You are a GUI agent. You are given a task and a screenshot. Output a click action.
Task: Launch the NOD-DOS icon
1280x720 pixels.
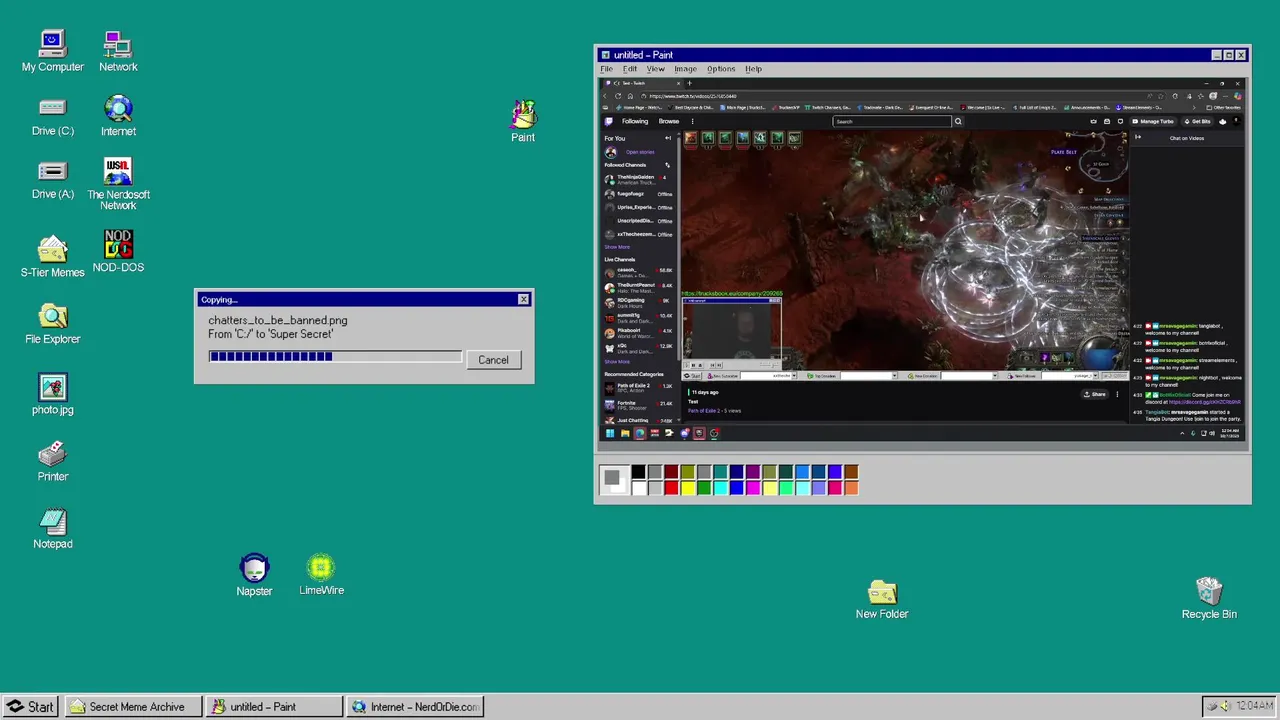coord(118,251)
